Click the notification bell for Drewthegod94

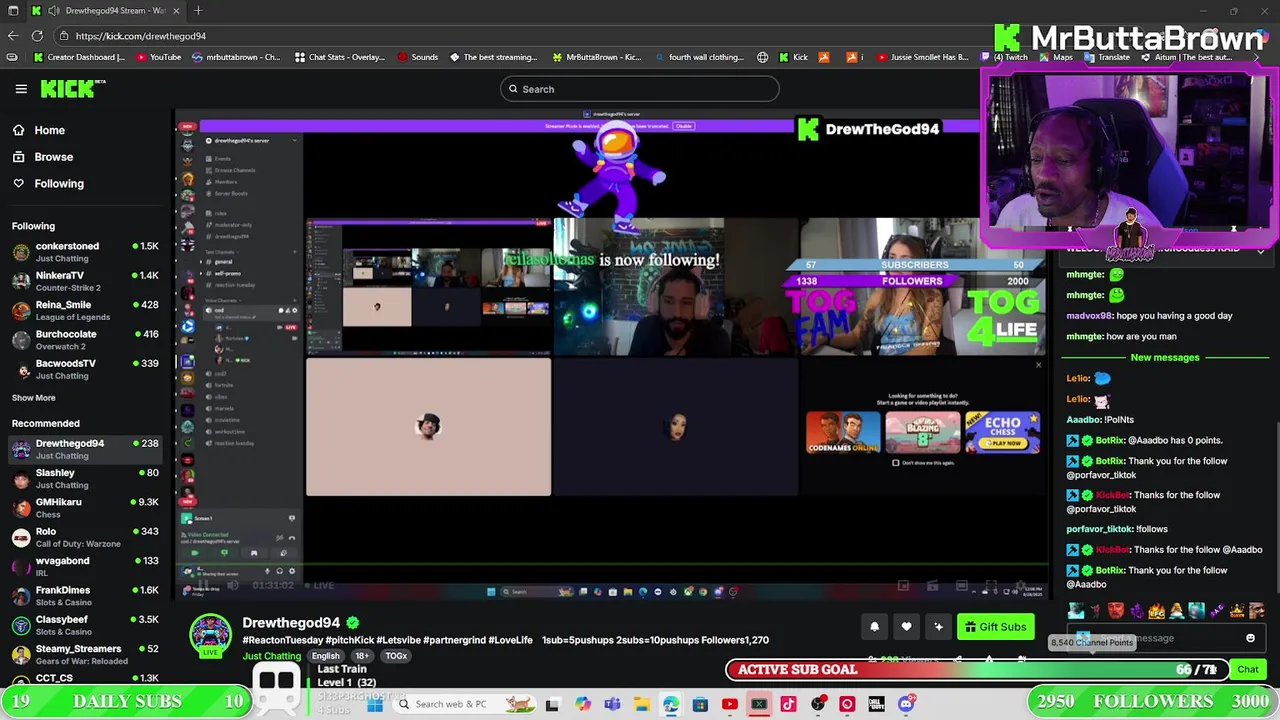874,627
